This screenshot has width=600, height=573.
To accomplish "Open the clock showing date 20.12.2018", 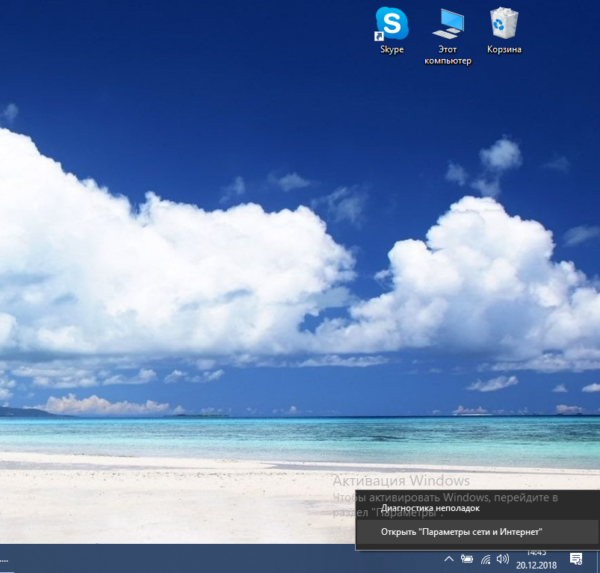I will pyautogui.click(x=536, y=559).
